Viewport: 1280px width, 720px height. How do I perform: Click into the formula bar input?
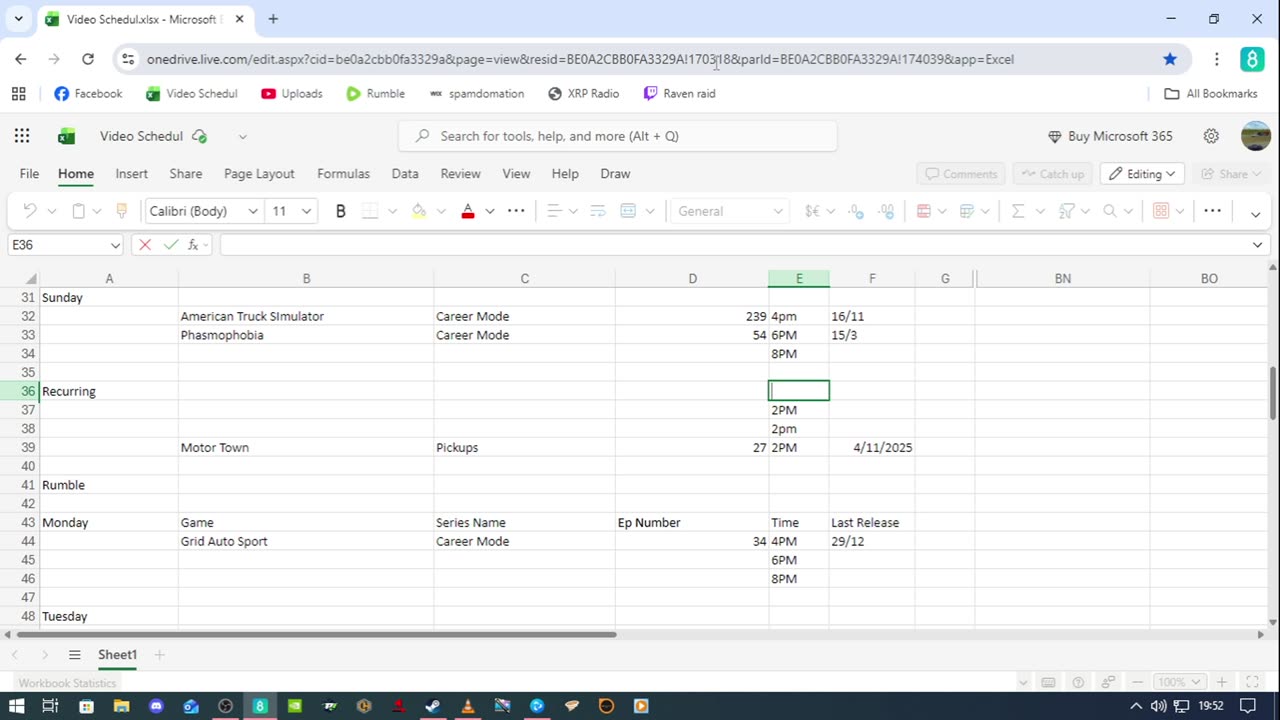[x=735, y=245]
